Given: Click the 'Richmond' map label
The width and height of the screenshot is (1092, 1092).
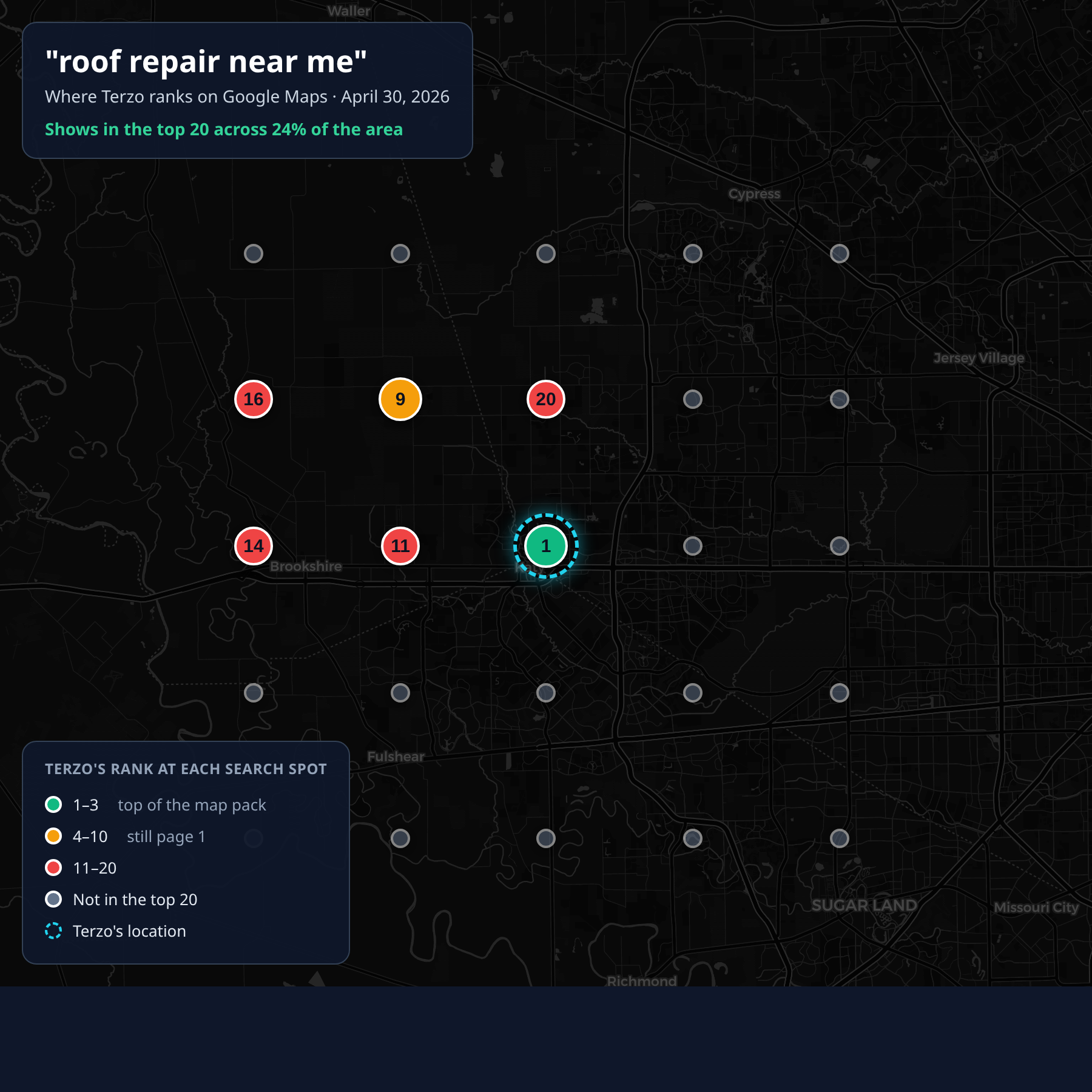Looking at the screenshot, I should click(642, 981).
